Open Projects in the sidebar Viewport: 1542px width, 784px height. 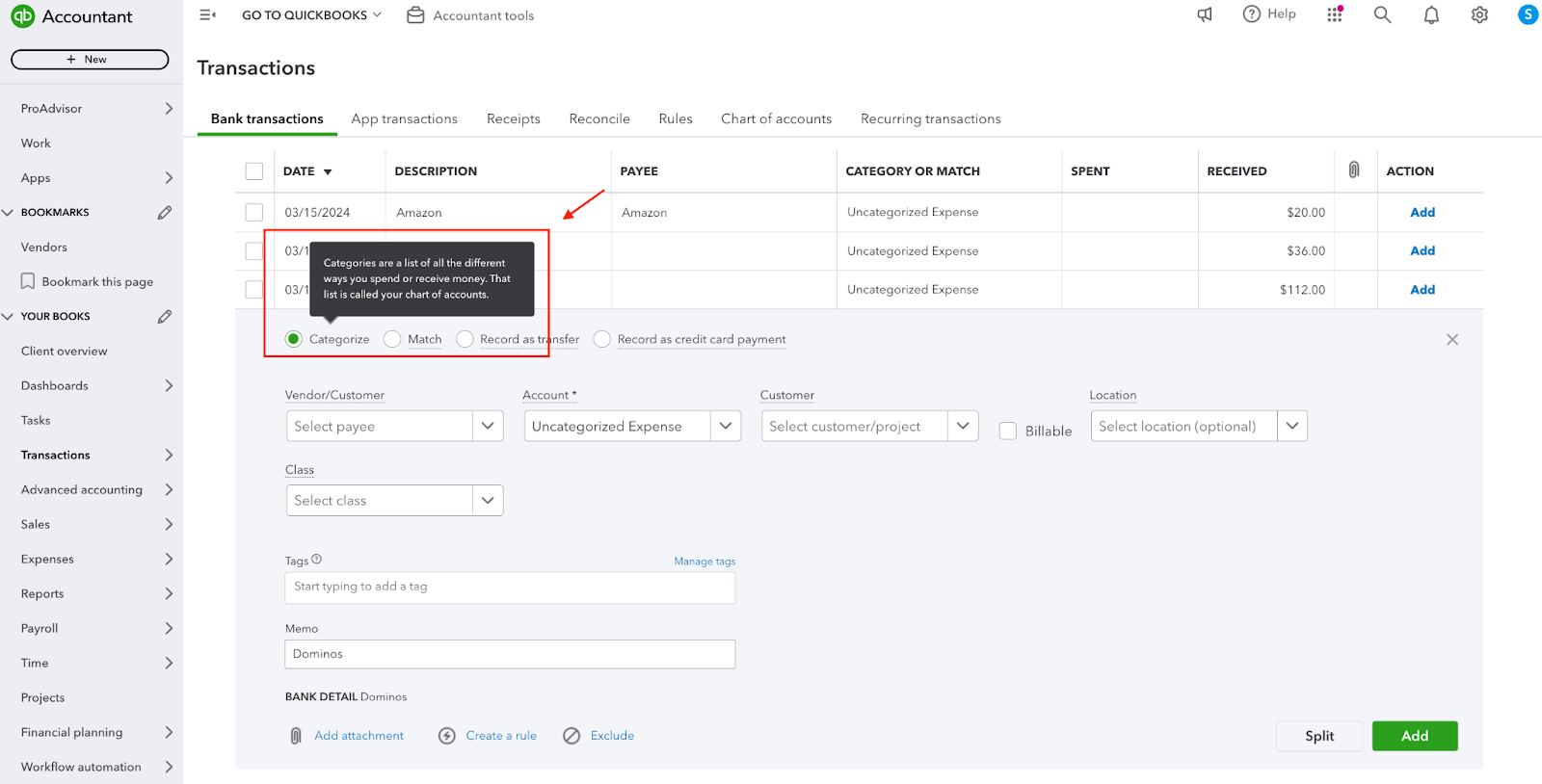tap(43, 697)
